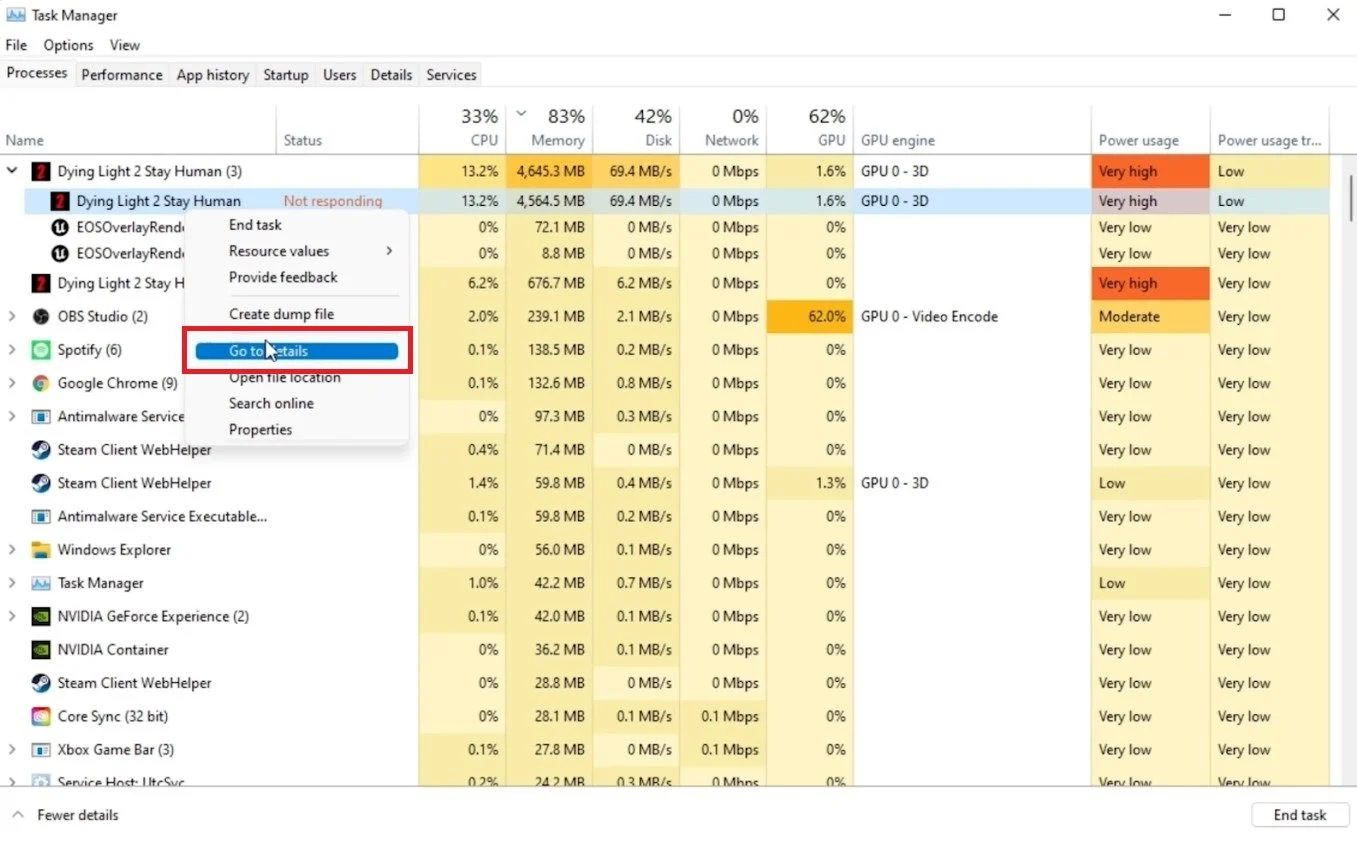Viewport: 1357px width, 841px height.
Task: Open the Options menu
Action: [x=68, y=45]
